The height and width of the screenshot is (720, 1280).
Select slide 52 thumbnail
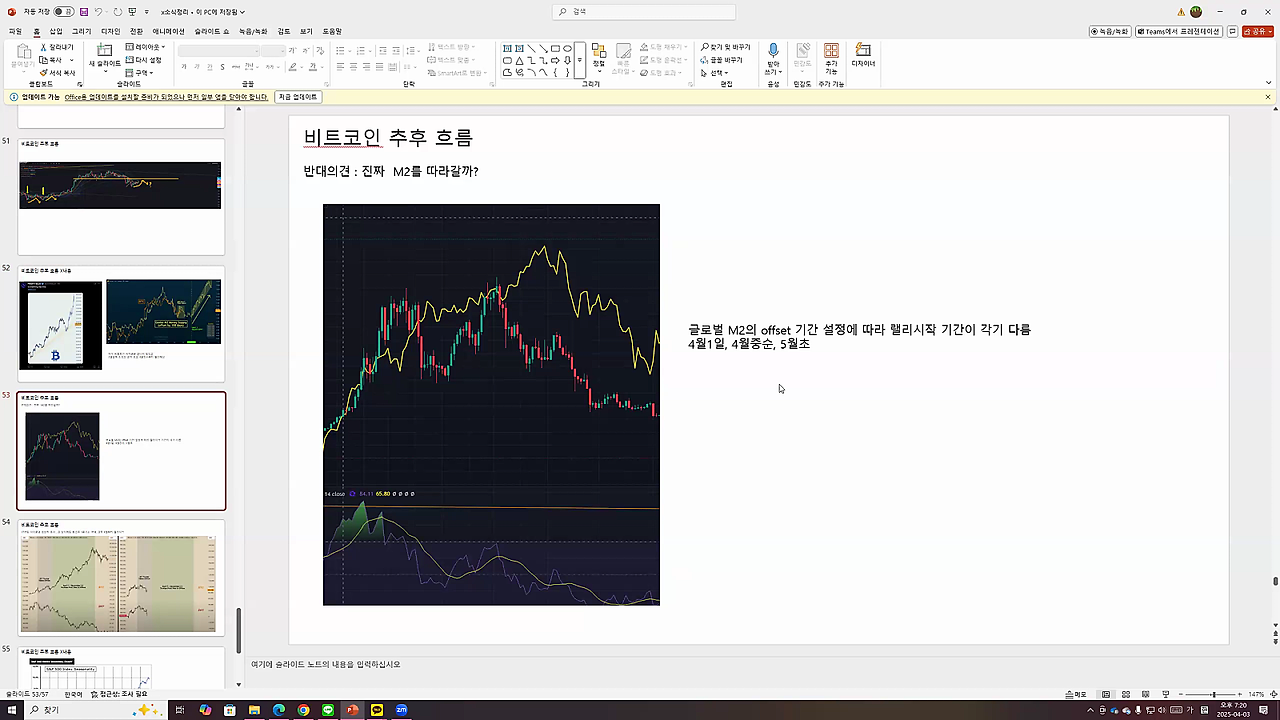[121, 323]
